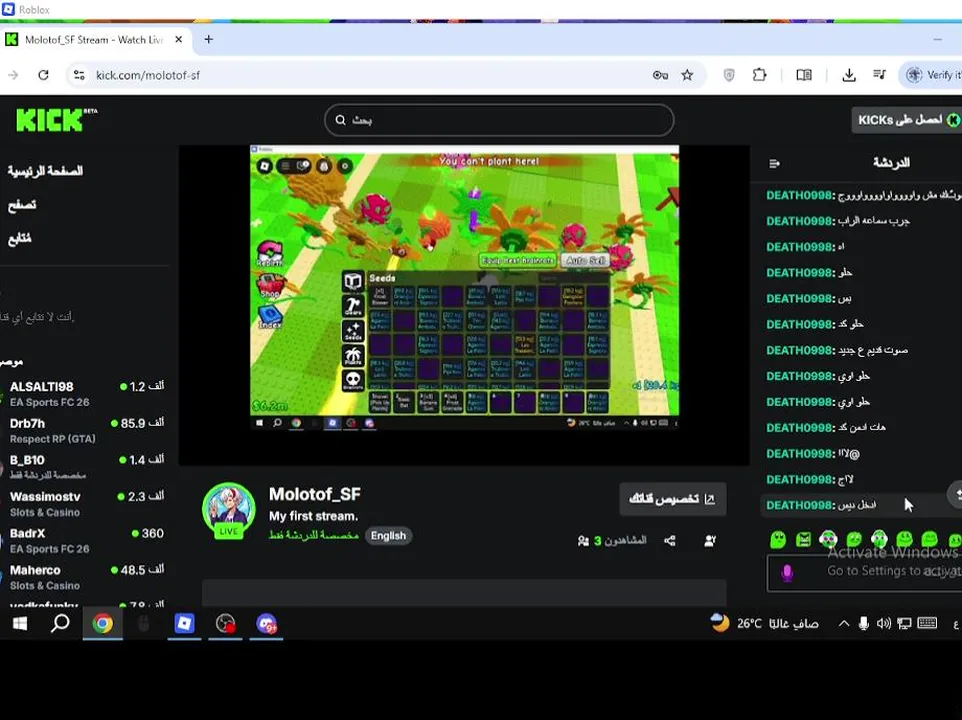Open the media control icon in the toolbar
Viewport: 962px width, 720px height.
(x=879, y=75)
